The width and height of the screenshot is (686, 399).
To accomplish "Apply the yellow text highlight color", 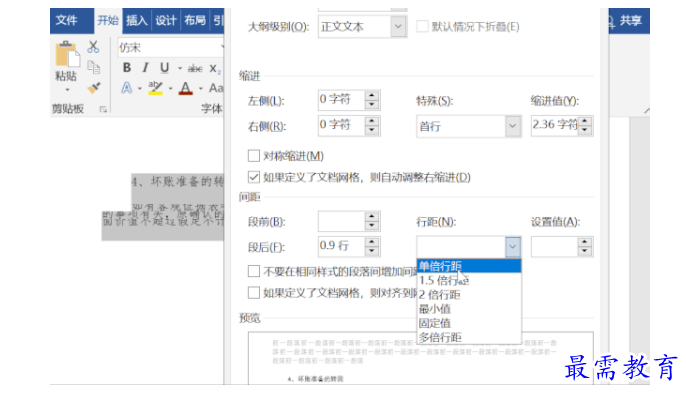I will pyautogui.click(x=155, y=88).
